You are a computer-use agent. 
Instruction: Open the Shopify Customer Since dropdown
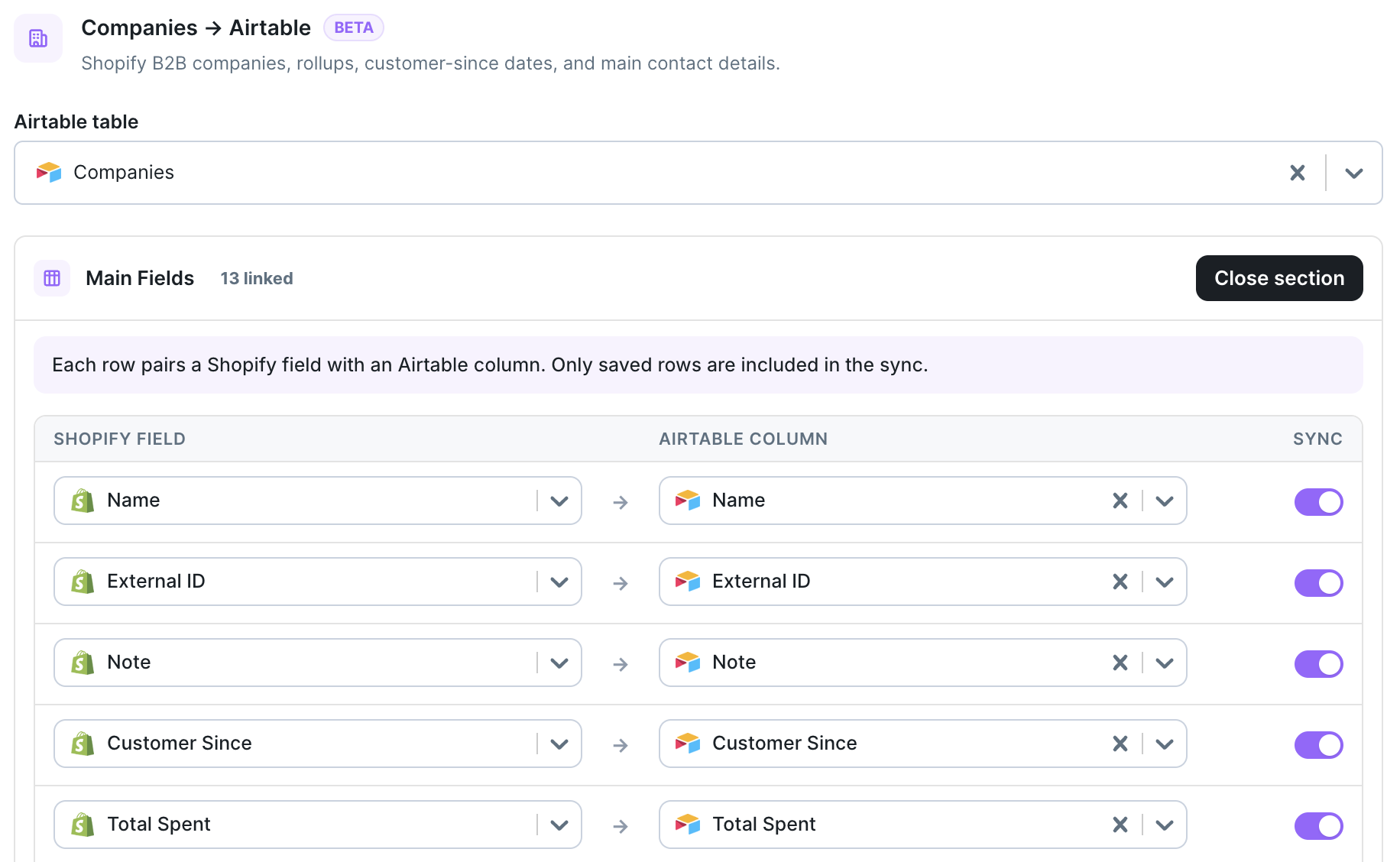click(559, 744)
